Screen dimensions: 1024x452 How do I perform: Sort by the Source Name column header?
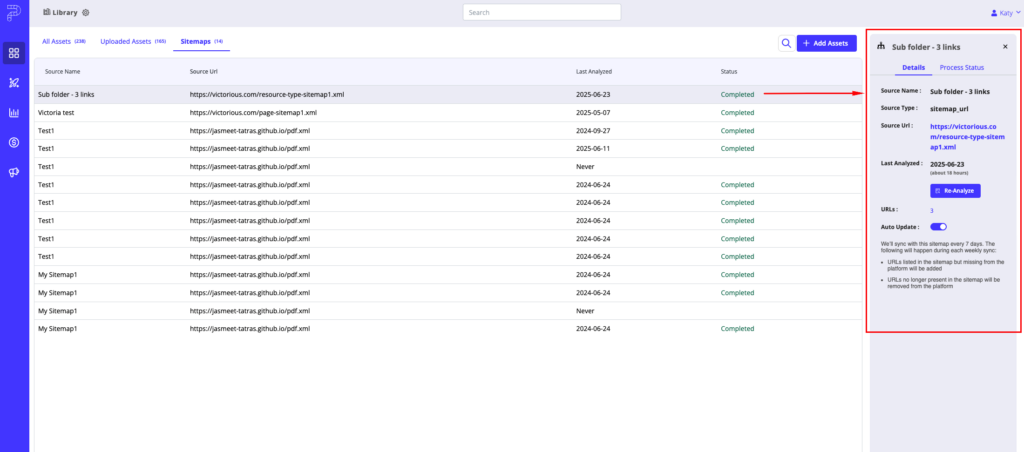pos(63,71)
